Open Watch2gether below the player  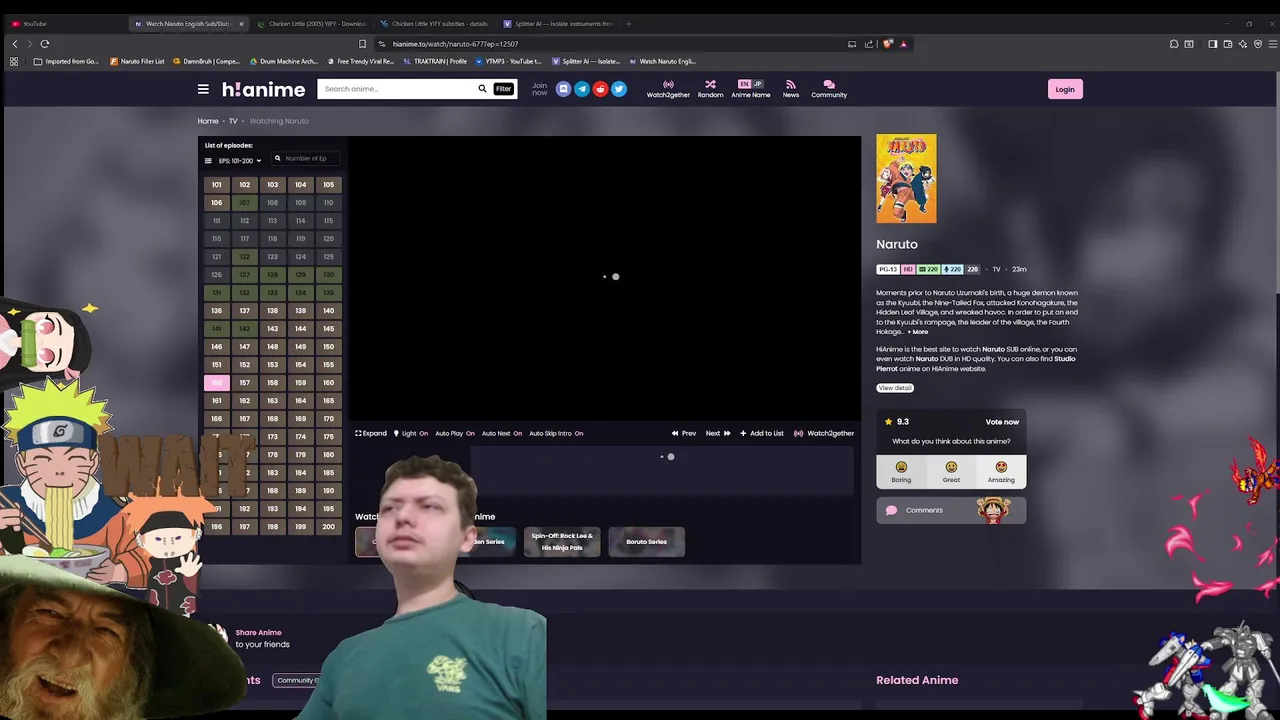(x=824, y=433)
